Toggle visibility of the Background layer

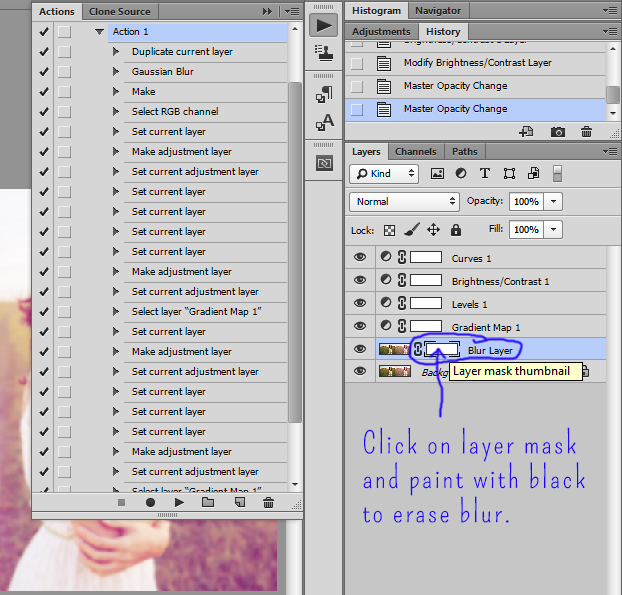pos(360,371)
